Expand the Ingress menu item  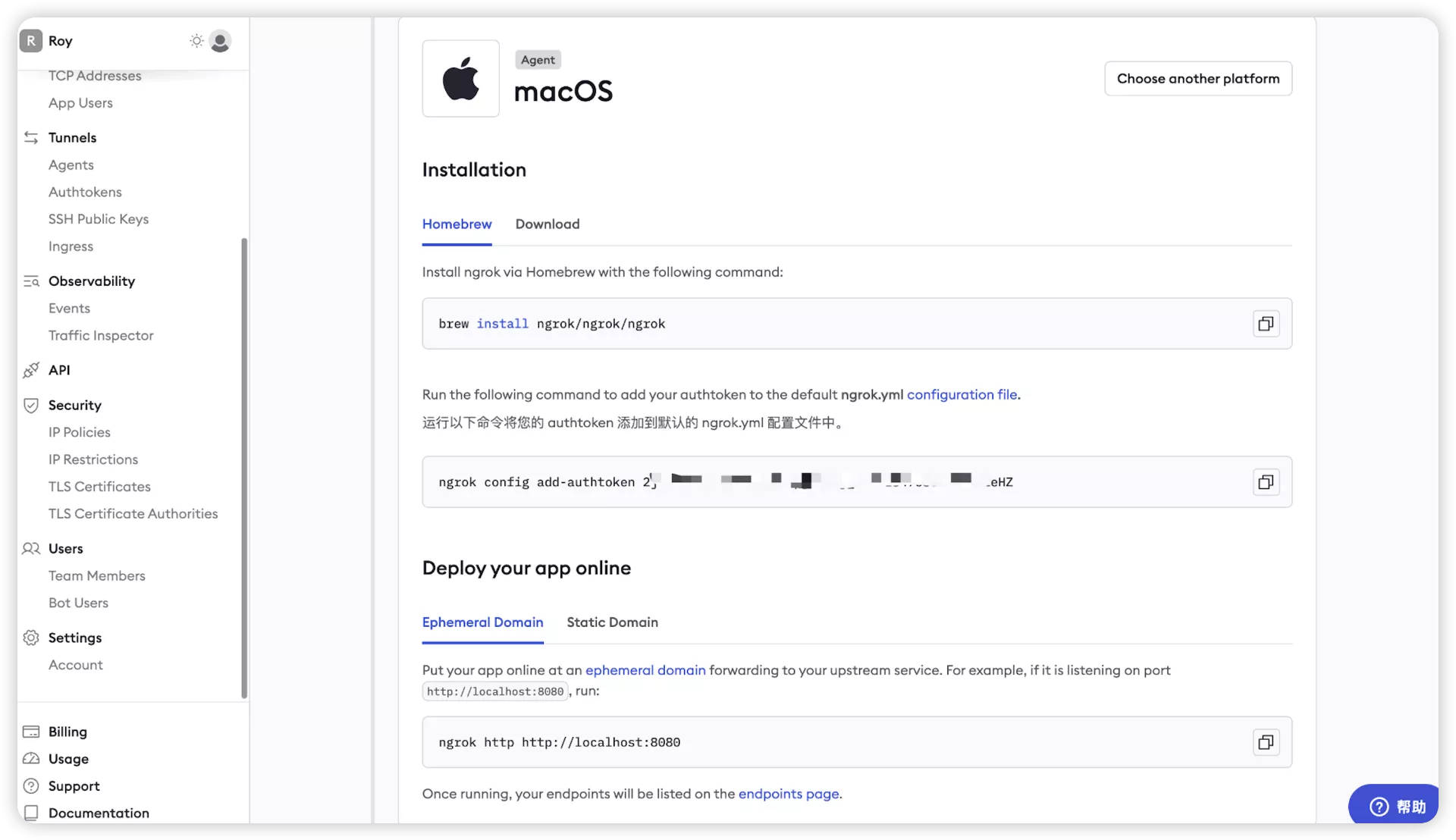tap(70, 246)
